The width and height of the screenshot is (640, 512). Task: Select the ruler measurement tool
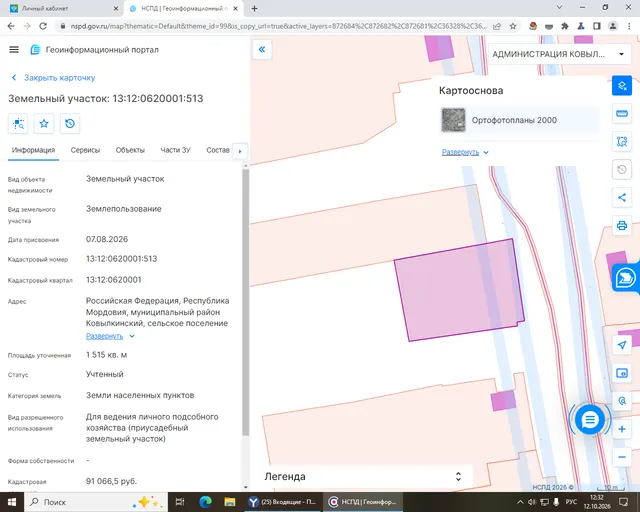tap(622, 114)
